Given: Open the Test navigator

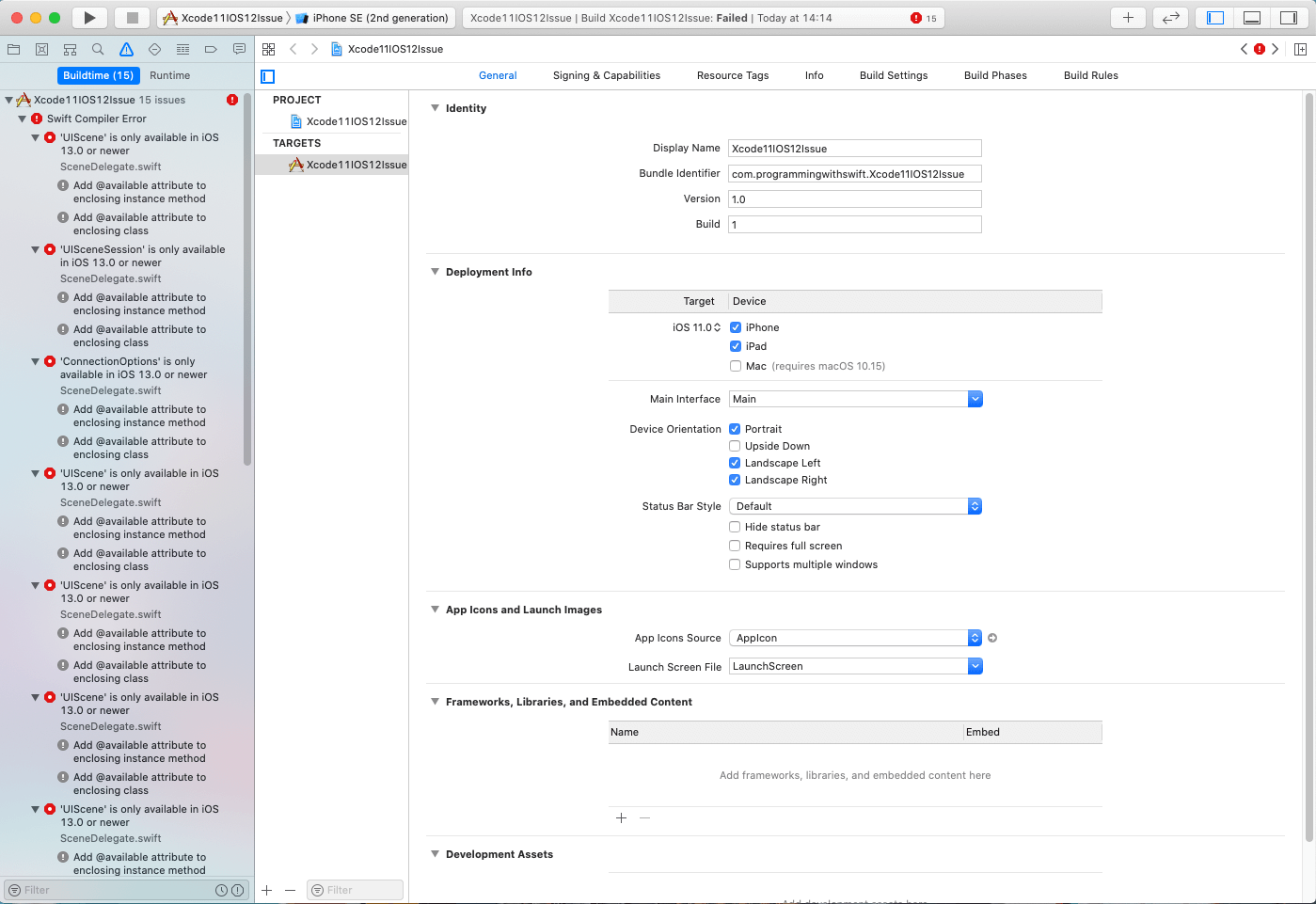Looking at the screenshot, I should click(x=154, y=49).
